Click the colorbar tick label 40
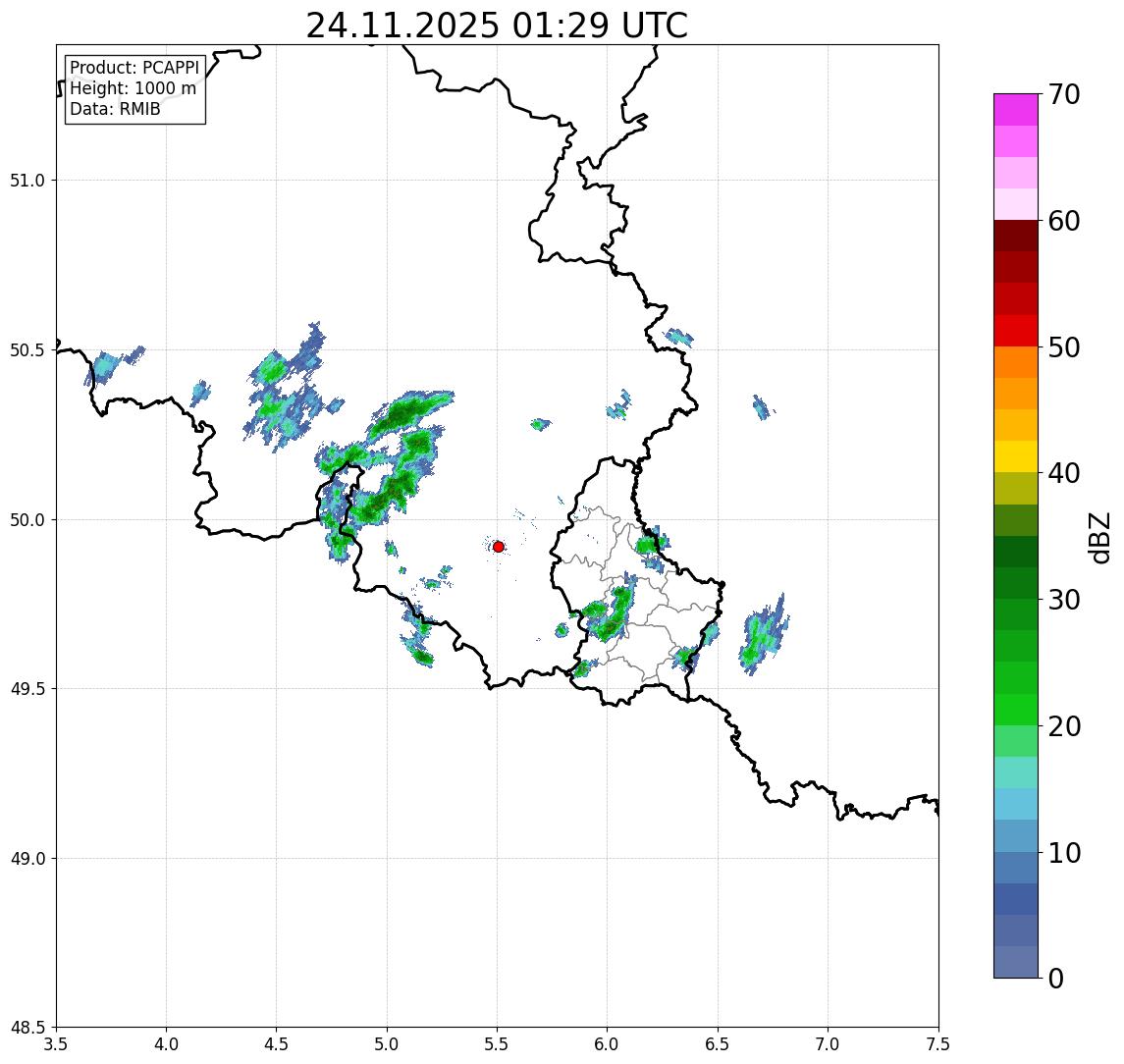This screenshot has height=1064, width=1124. 1064,473
